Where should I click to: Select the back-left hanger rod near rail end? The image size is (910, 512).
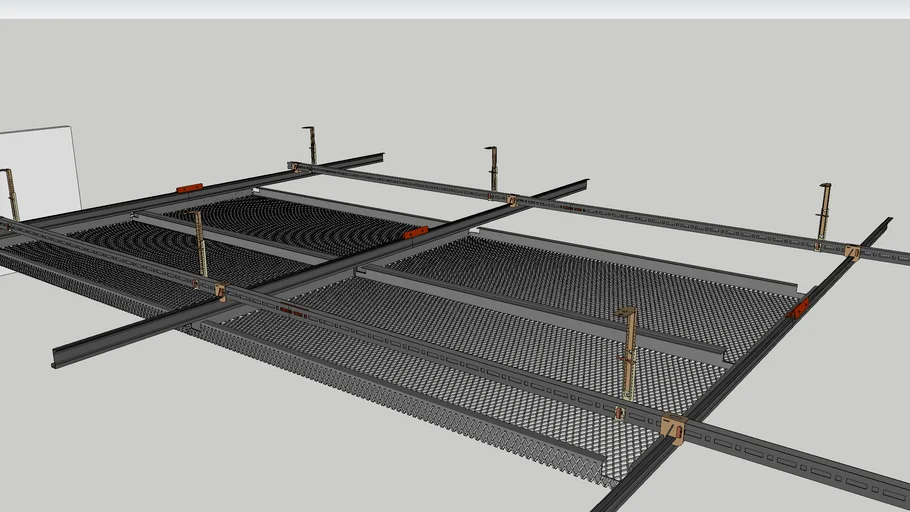[311, 145]
